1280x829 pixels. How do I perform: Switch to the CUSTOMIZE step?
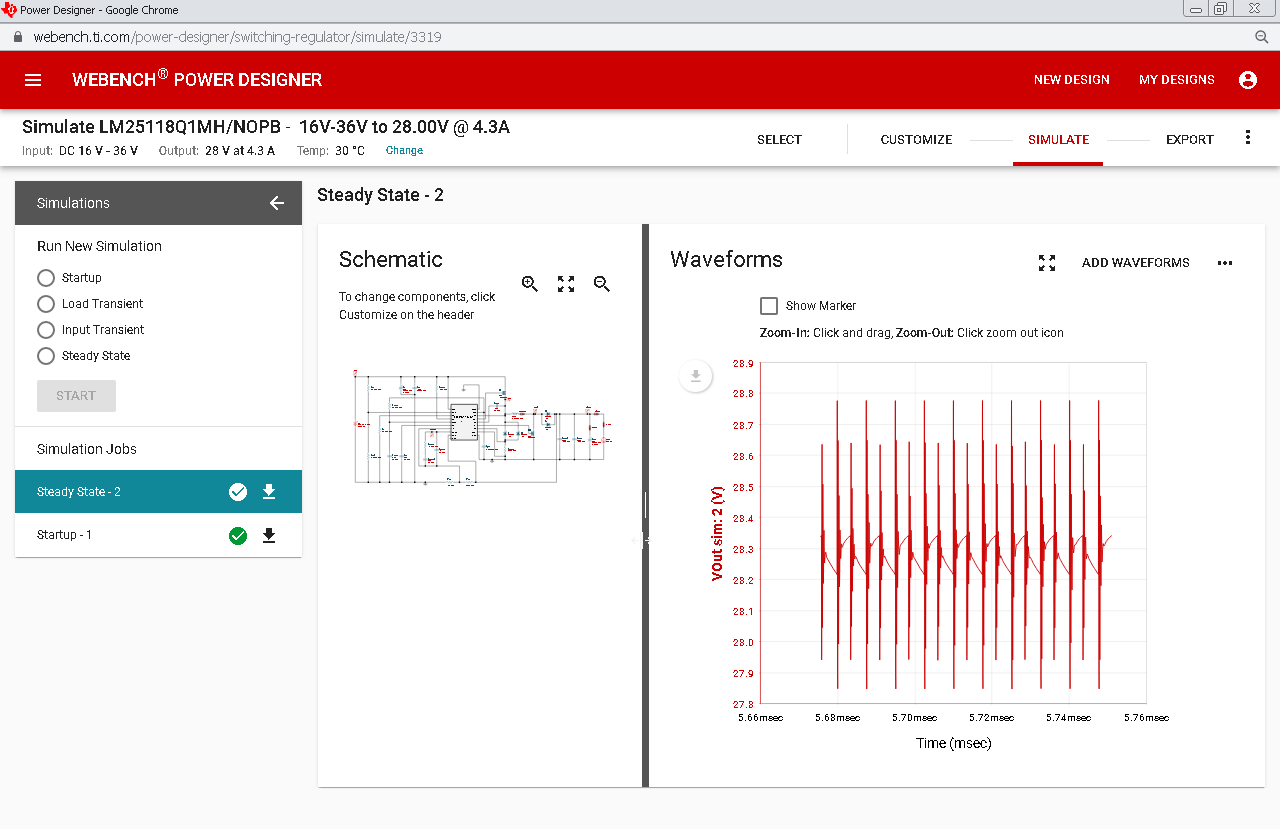pyautogui.click(x=916, y=140)
